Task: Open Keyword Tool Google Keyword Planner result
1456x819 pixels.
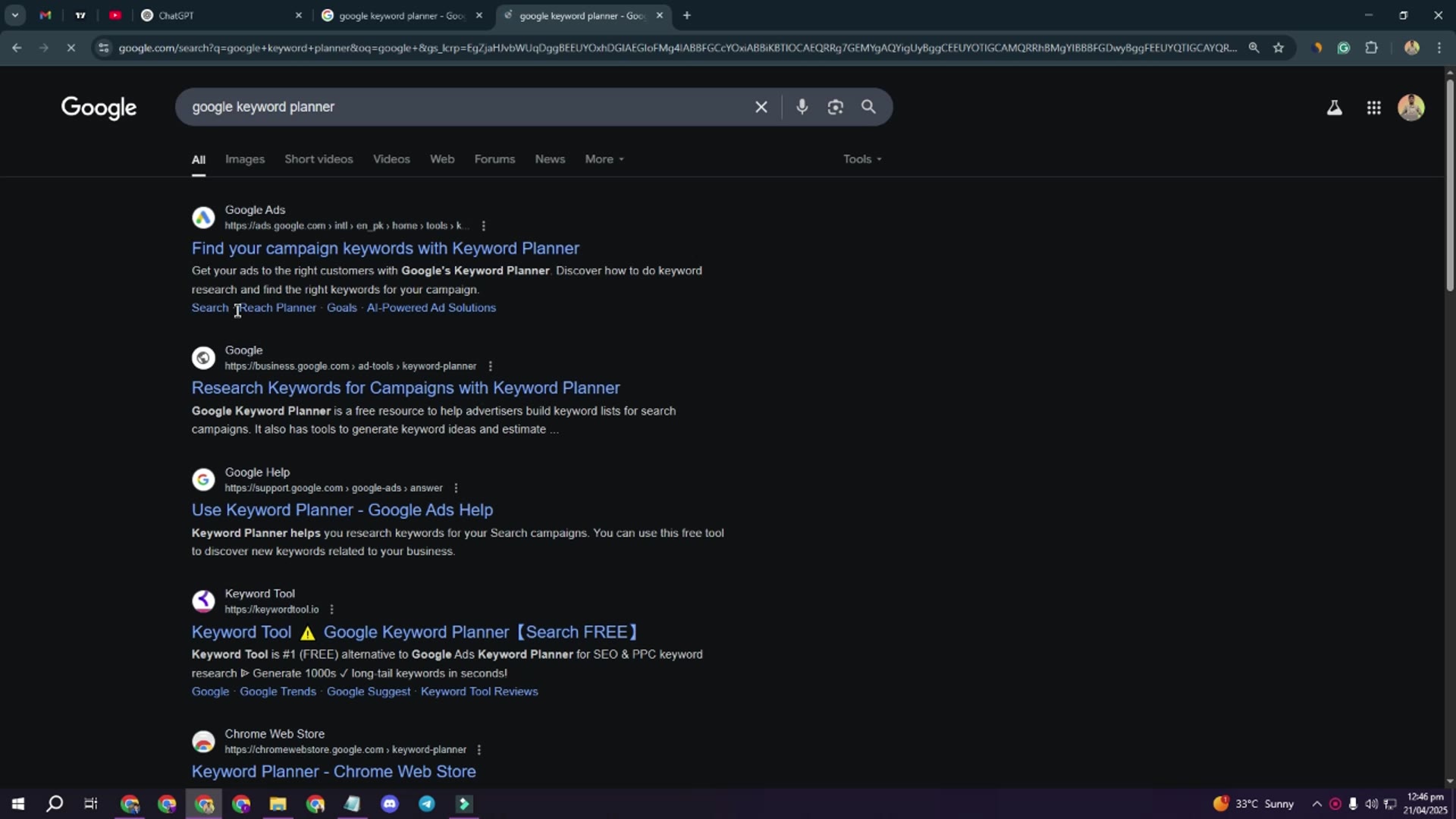Action: pos(416,632)
